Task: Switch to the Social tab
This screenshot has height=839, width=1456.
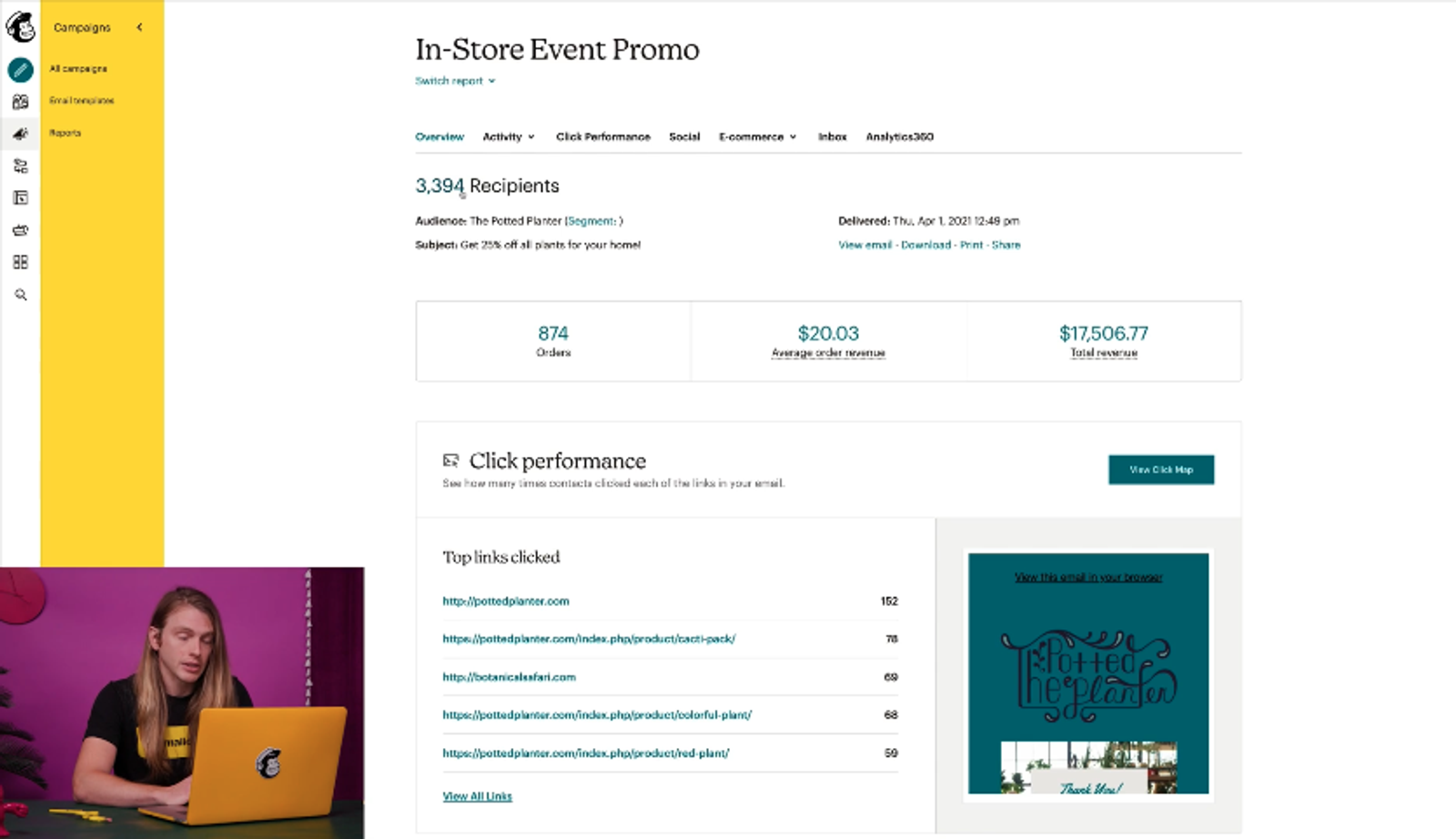Action: coord(684,136)
